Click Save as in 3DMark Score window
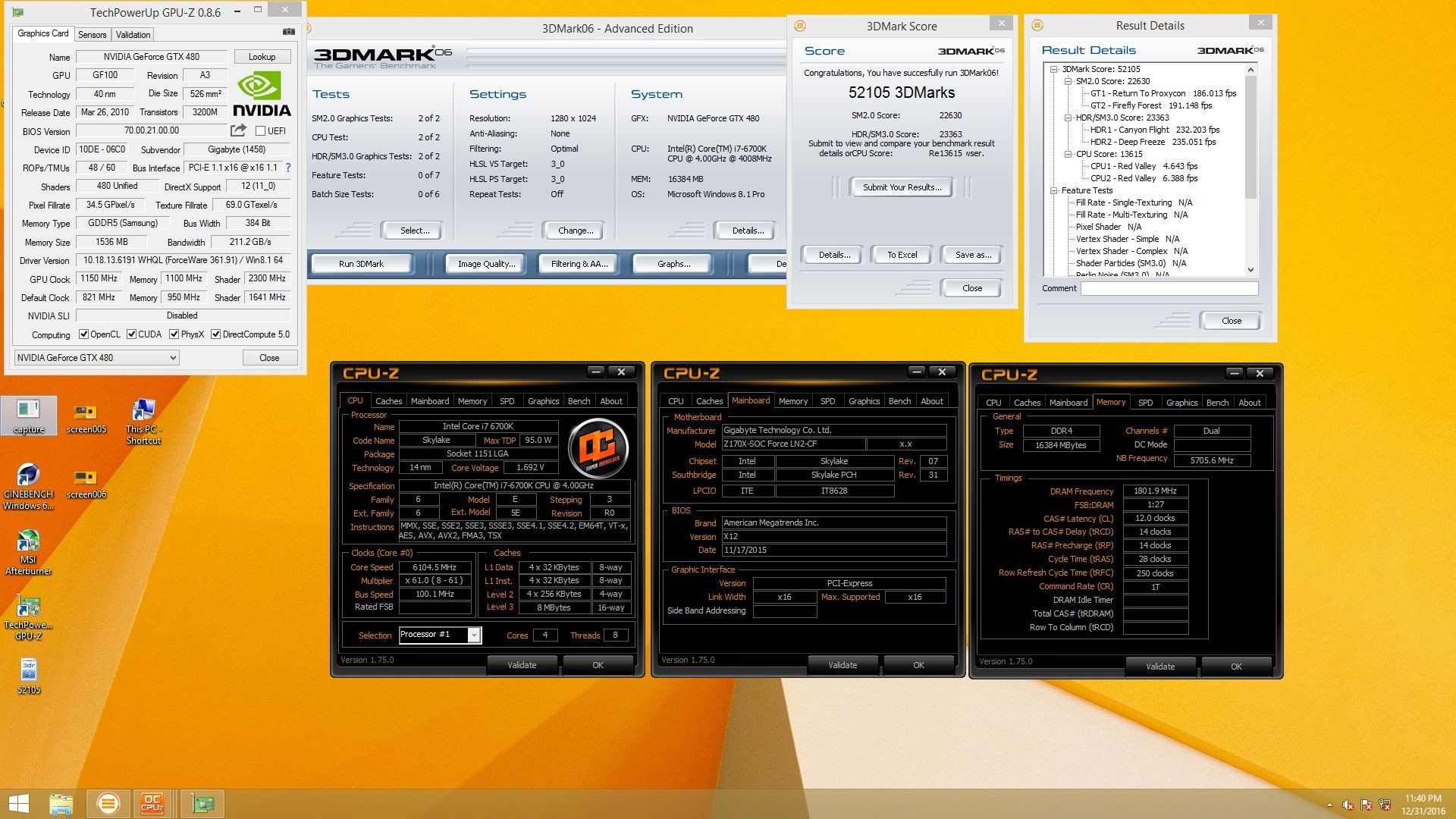Image resolution: width=1456 pixels, height=819 pixels. [x=973, y=255]
